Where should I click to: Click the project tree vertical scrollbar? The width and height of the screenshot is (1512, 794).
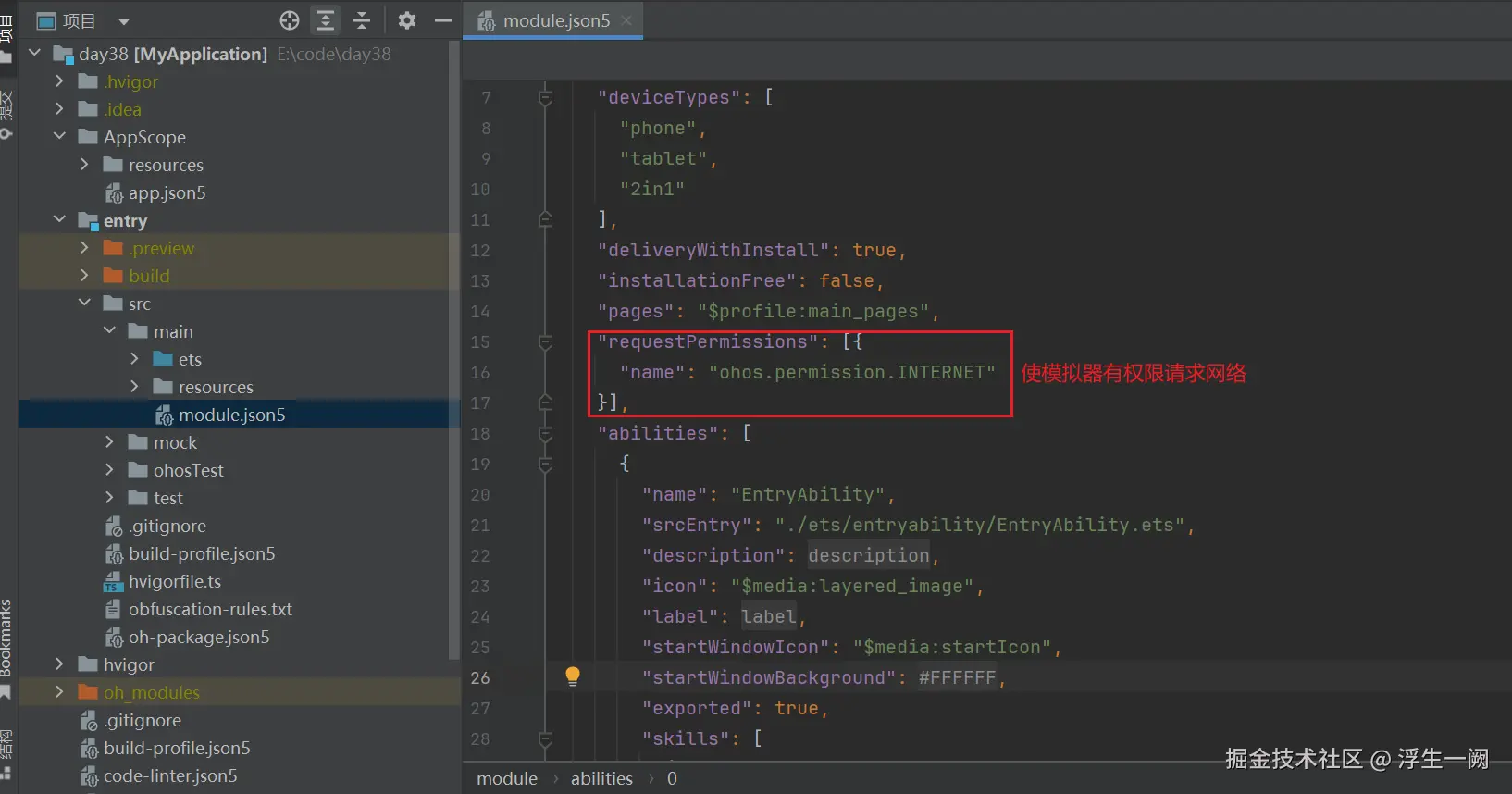tap(453, 352)
